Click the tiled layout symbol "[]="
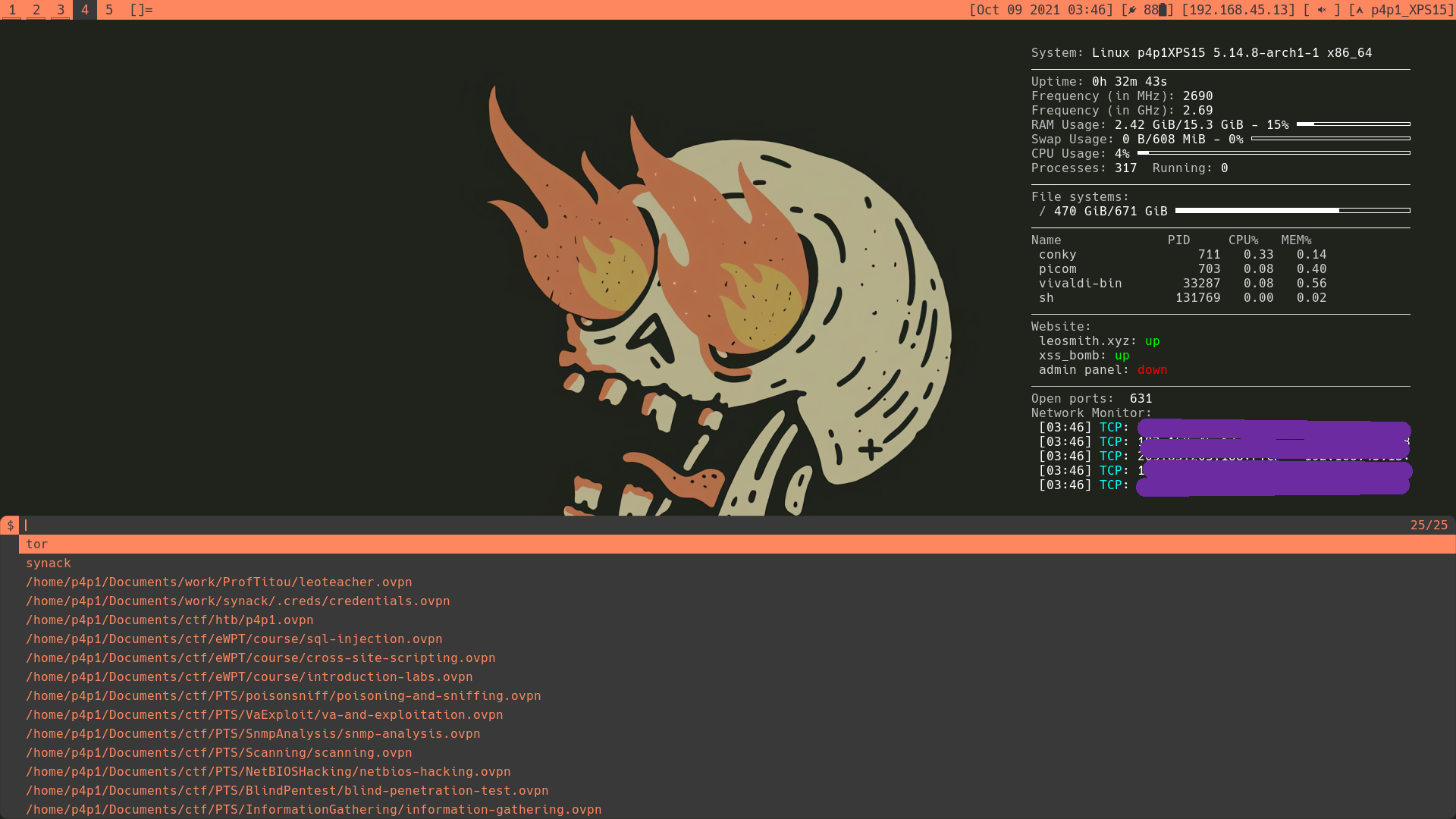 tap(139, 11)
